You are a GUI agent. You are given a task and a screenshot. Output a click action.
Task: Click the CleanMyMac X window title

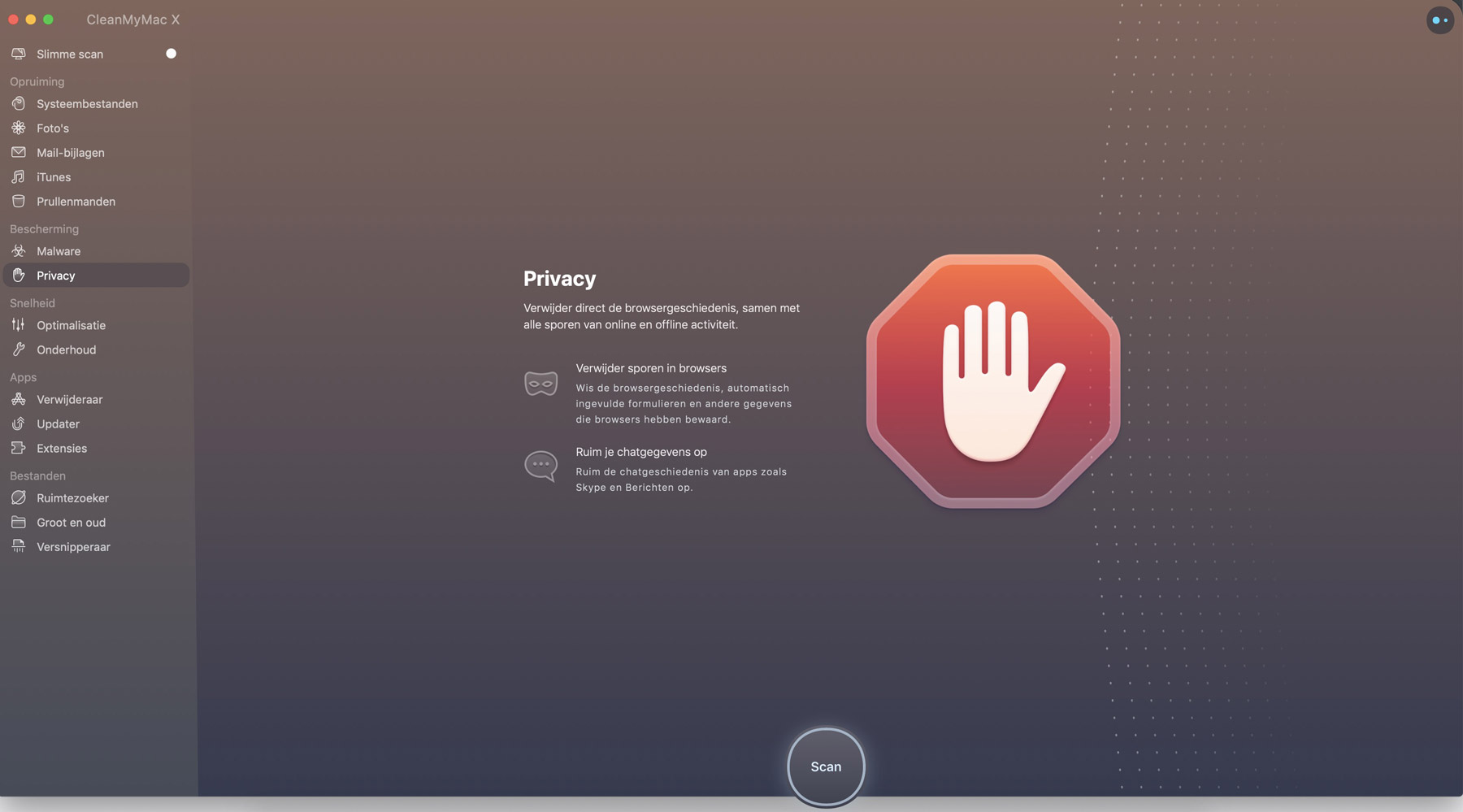coord(133,20)
